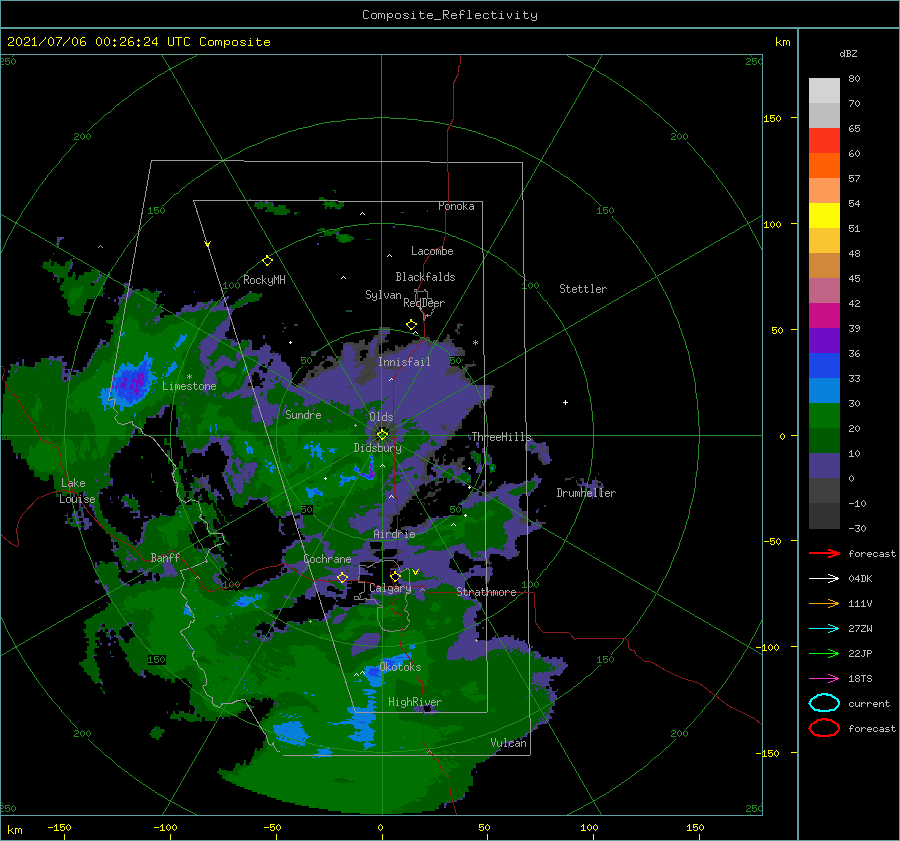Click the white 70-80 dBZ swatch
900x841 pixels.
tap(824, 91)
